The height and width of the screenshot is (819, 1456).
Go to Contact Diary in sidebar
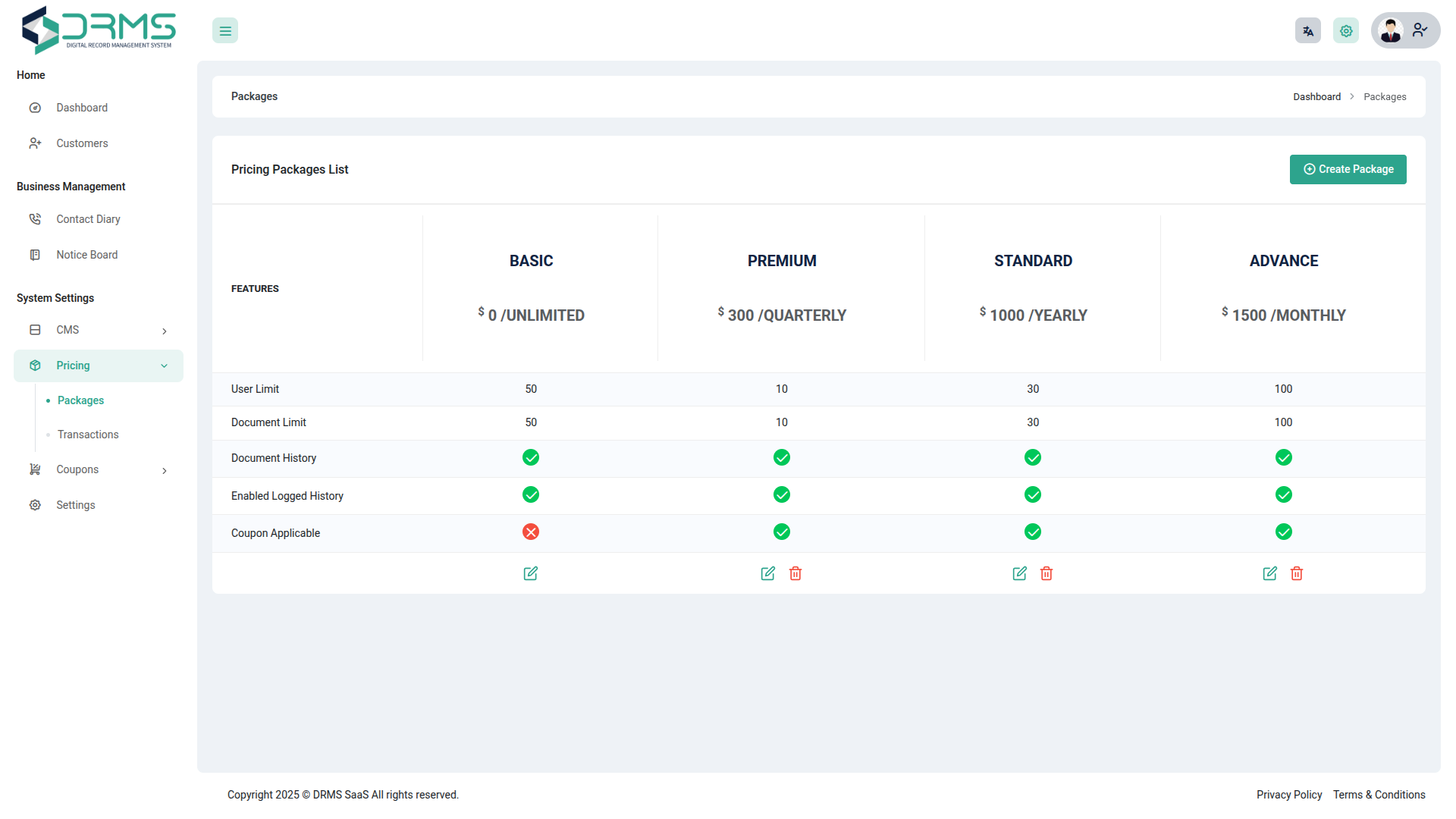[x=88, y=219]
